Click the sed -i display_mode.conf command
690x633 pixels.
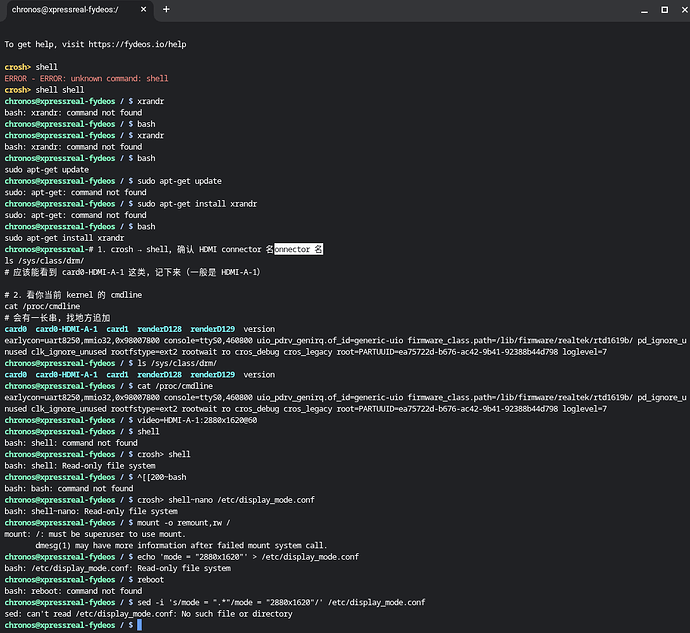pyautogui.click(x=281, y=602)
